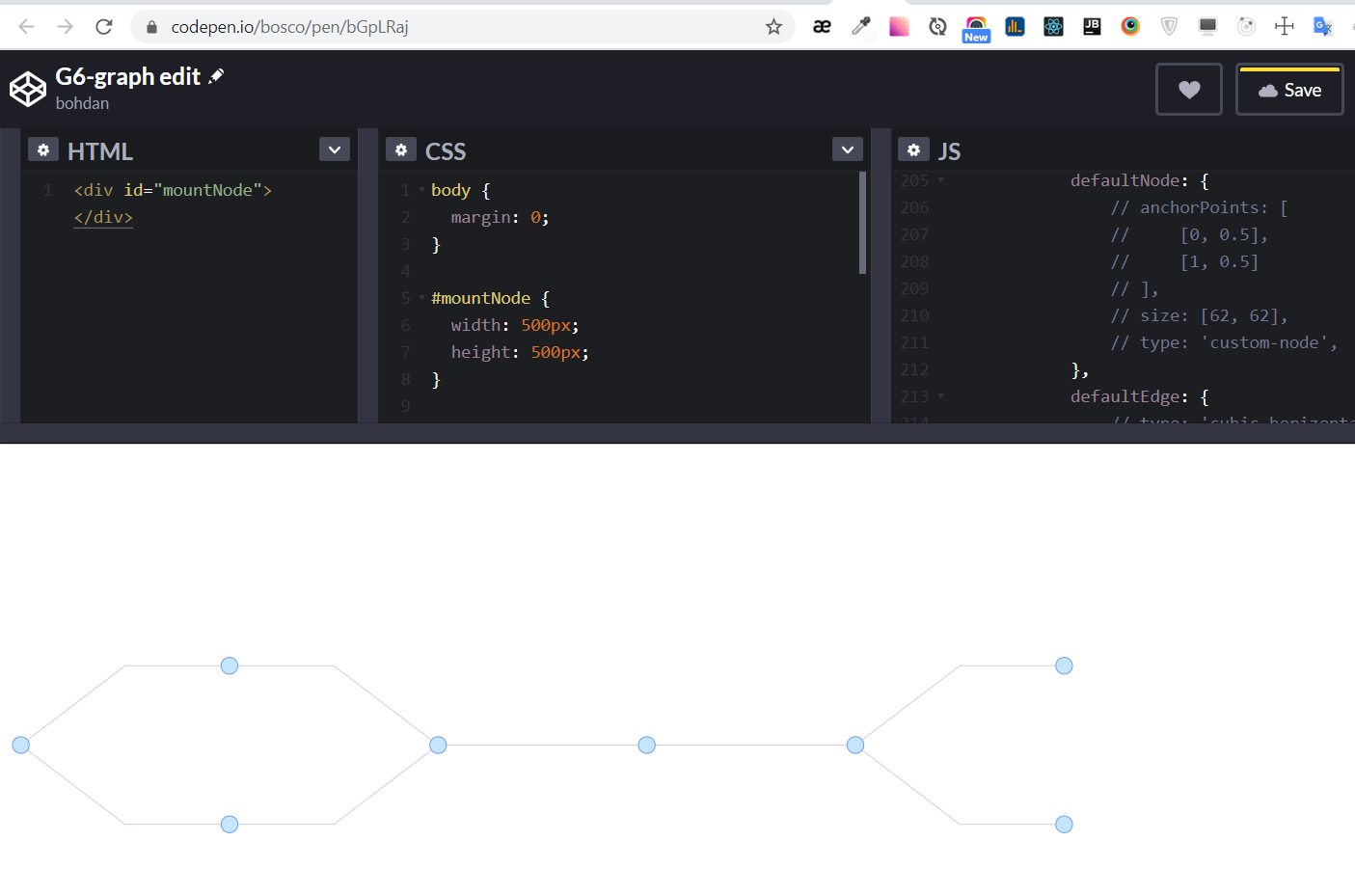Open the JS panel settings gear
Screen dimensions: 1355x896
pyautogui.click(x=913, y=149)
